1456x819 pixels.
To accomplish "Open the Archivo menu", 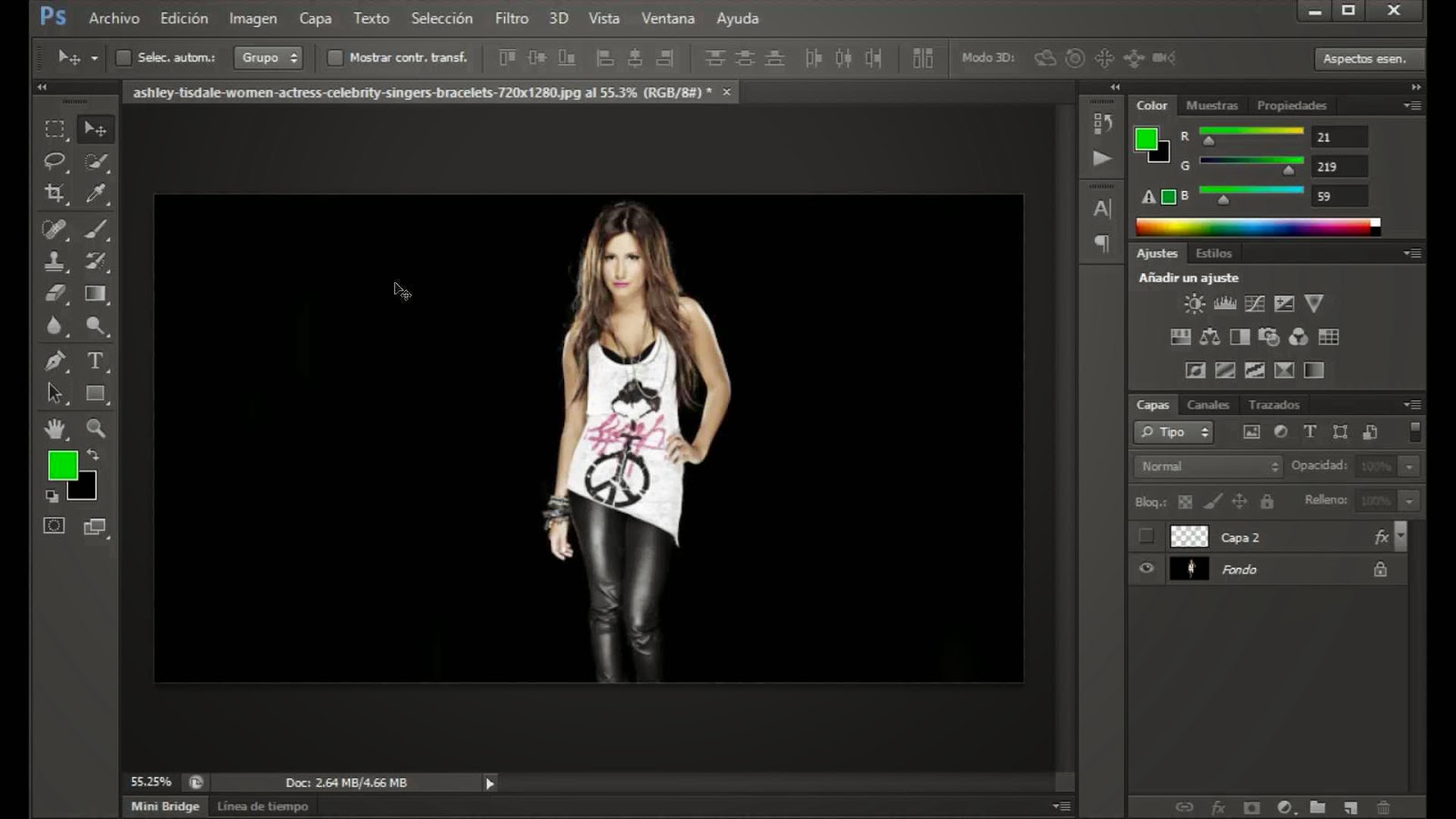I will (114, 18).
